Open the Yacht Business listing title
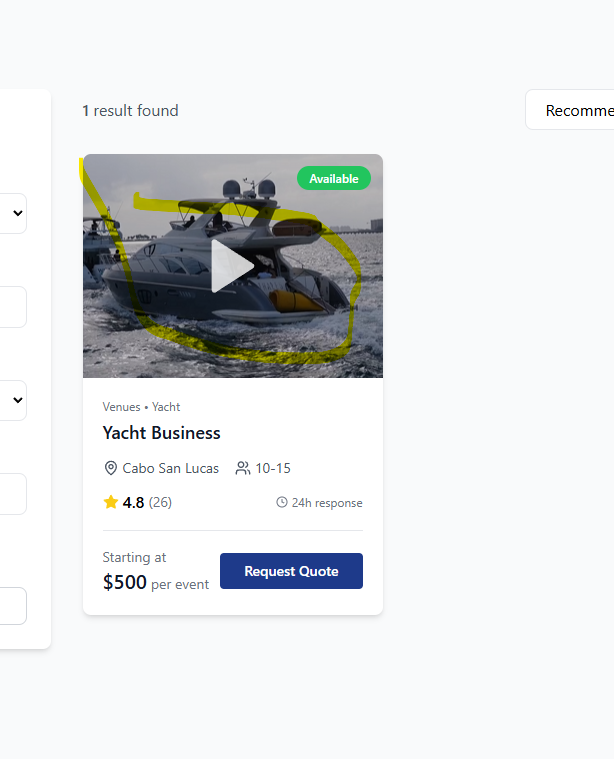This screenshot has width=614, height=759. coord(161,433)
